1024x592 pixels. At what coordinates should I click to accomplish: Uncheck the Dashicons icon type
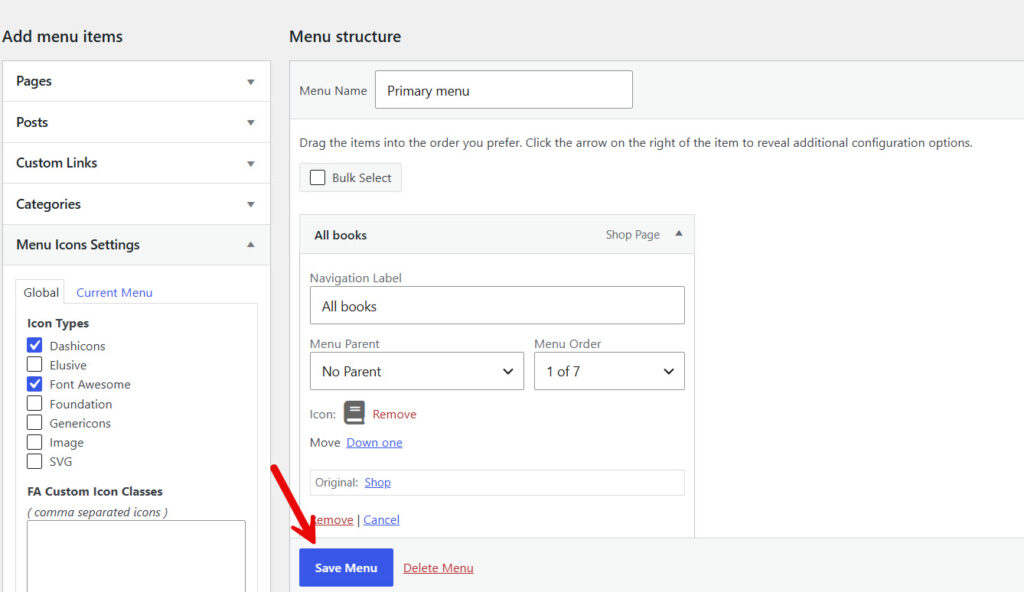(35, 345)
